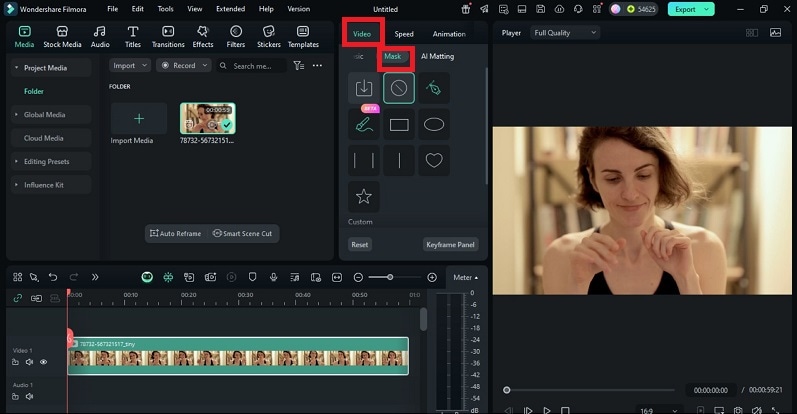Select the star mask shape
The width and height of the screenshot is (797, 414).
click(363, 196)
